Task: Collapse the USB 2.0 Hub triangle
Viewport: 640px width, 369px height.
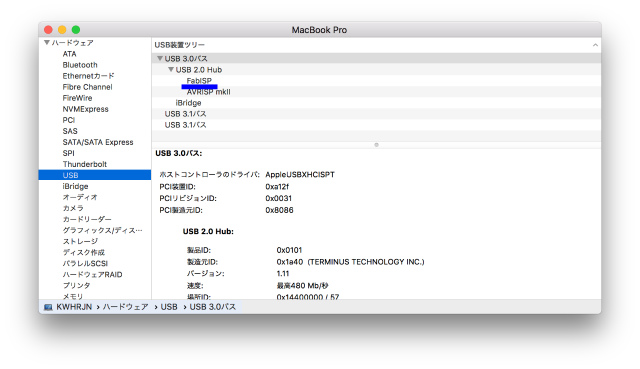Action: coord(171,69)
